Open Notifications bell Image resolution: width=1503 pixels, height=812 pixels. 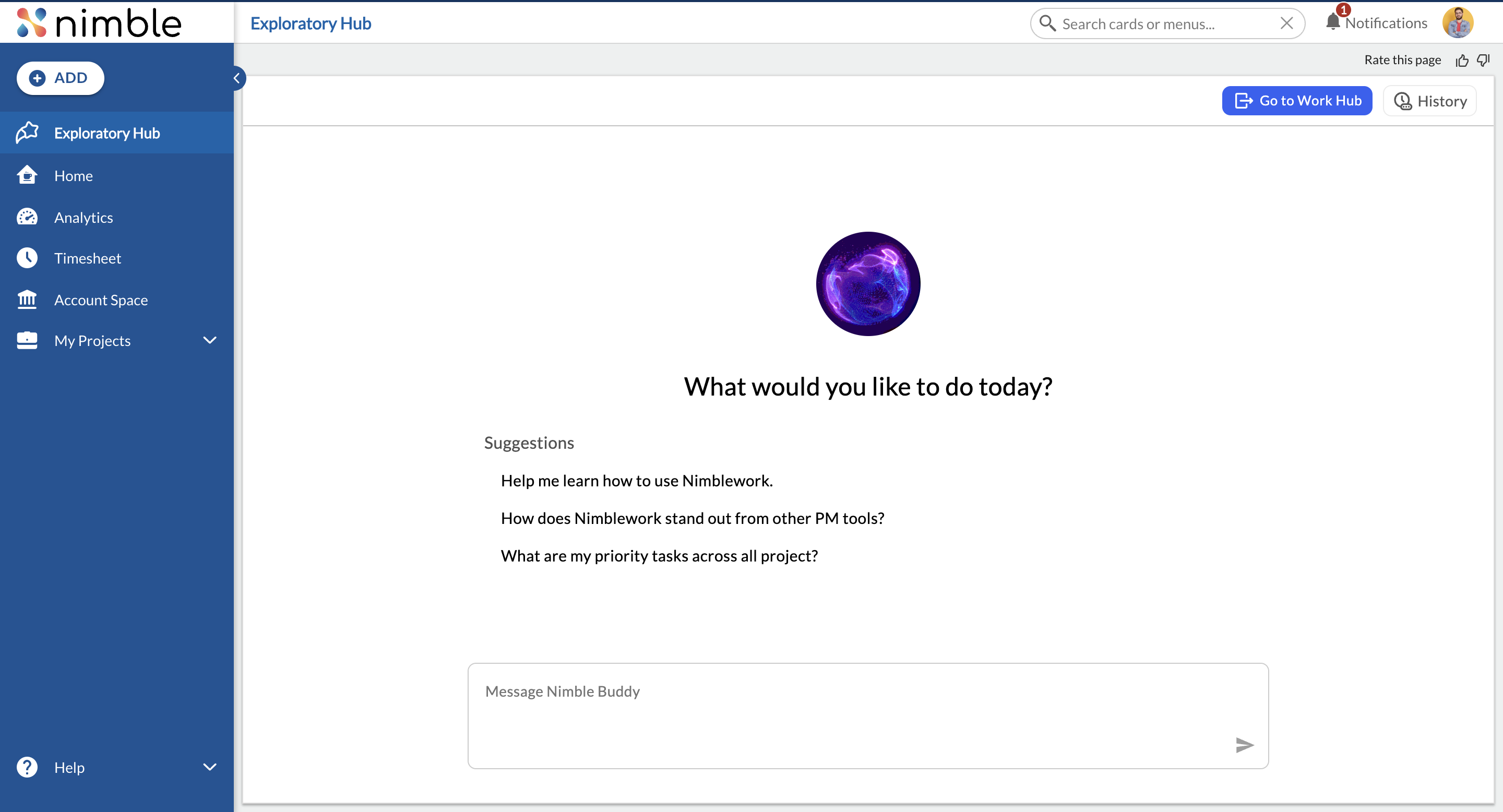tap(1334, 22)
